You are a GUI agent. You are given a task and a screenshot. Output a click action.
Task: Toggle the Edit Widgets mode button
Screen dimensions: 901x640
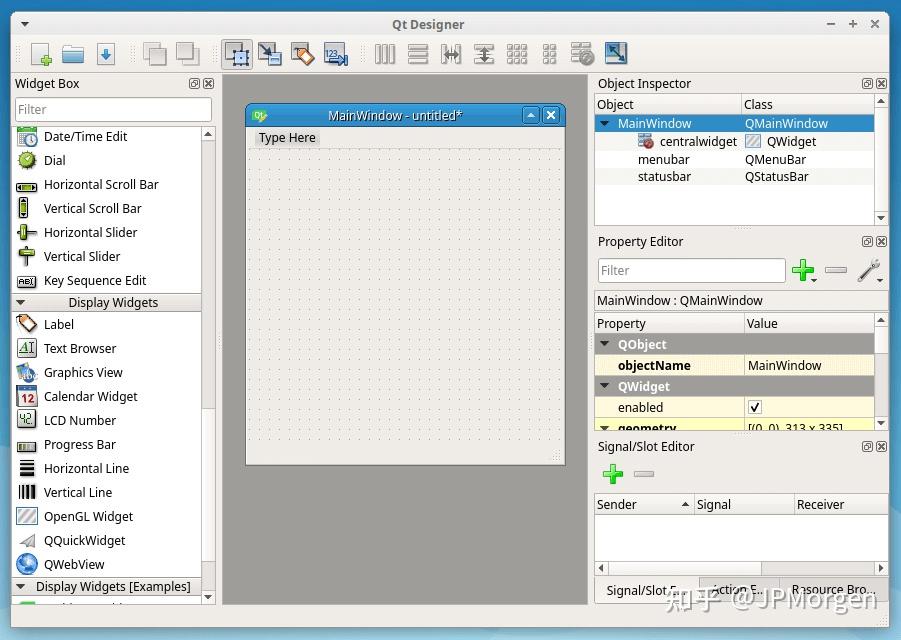(x=237, y=55)
